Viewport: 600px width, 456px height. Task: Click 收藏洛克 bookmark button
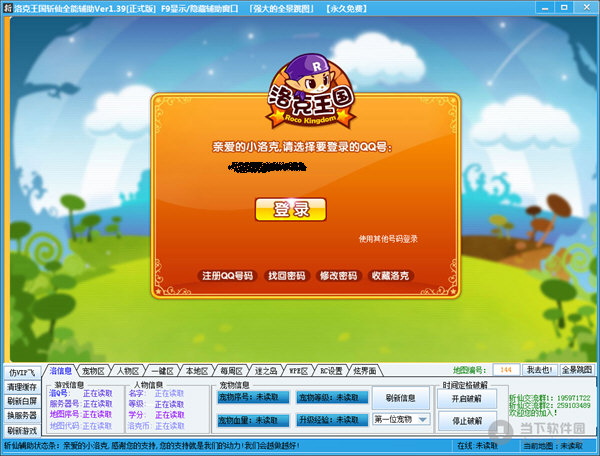click(x=390, y=276)
